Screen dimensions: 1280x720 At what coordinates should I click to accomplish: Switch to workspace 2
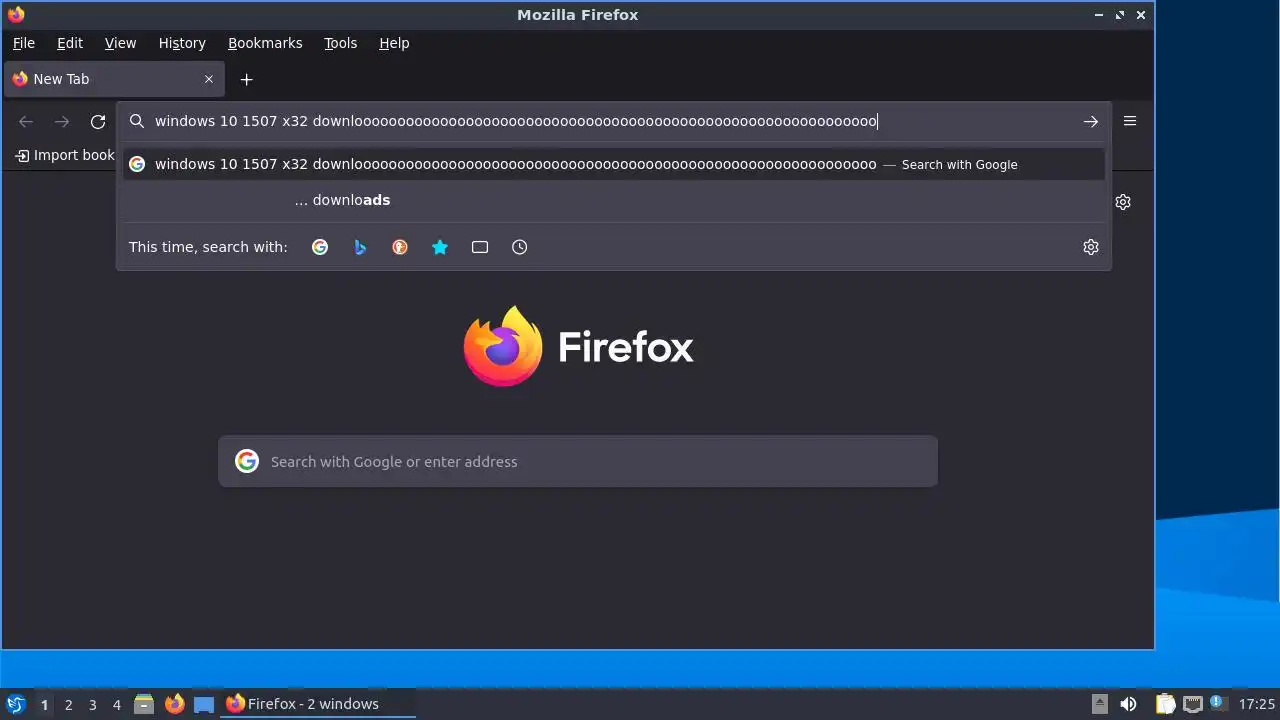point(68,704)
